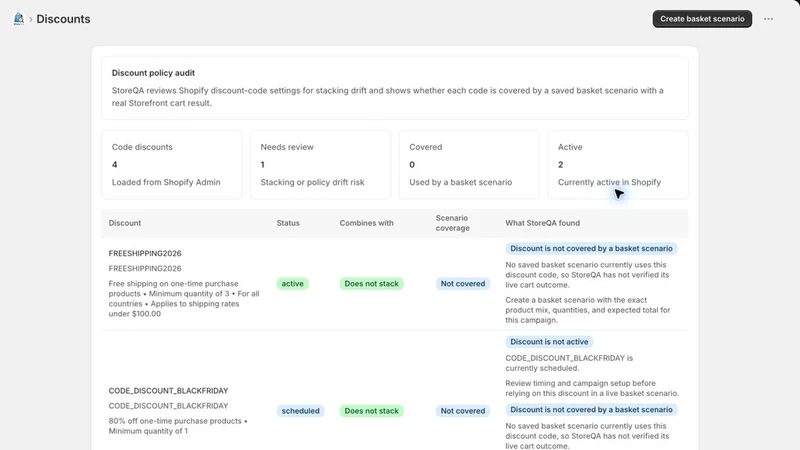Open the Covered summary card
800x450 pixels.
click(469, 164)
